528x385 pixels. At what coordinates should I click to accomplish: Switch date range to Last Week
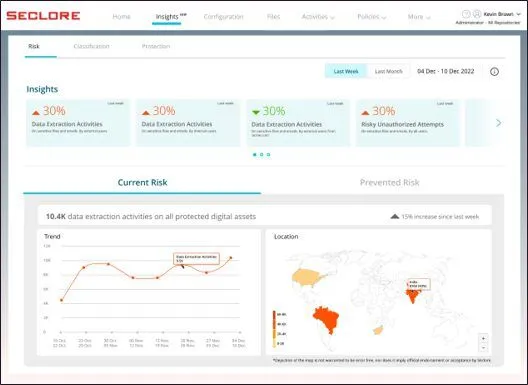pos(345,71)
